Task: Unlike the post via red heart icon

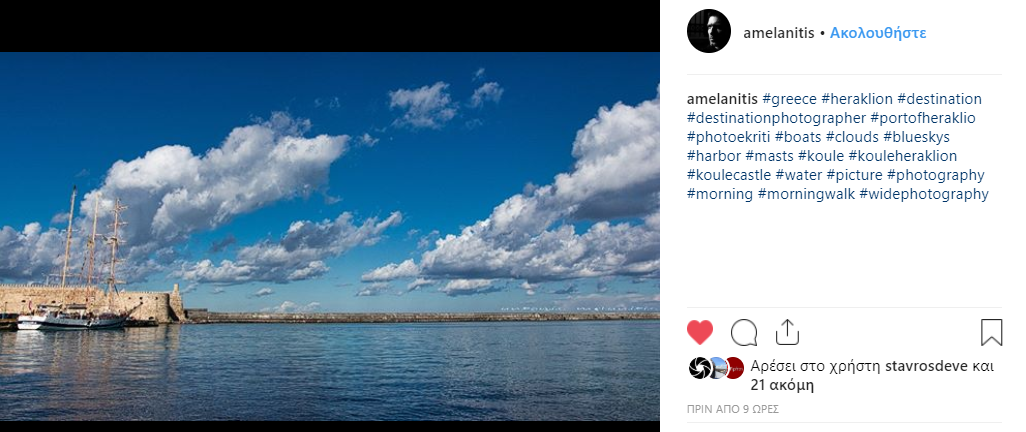Action: coord(699,333)
